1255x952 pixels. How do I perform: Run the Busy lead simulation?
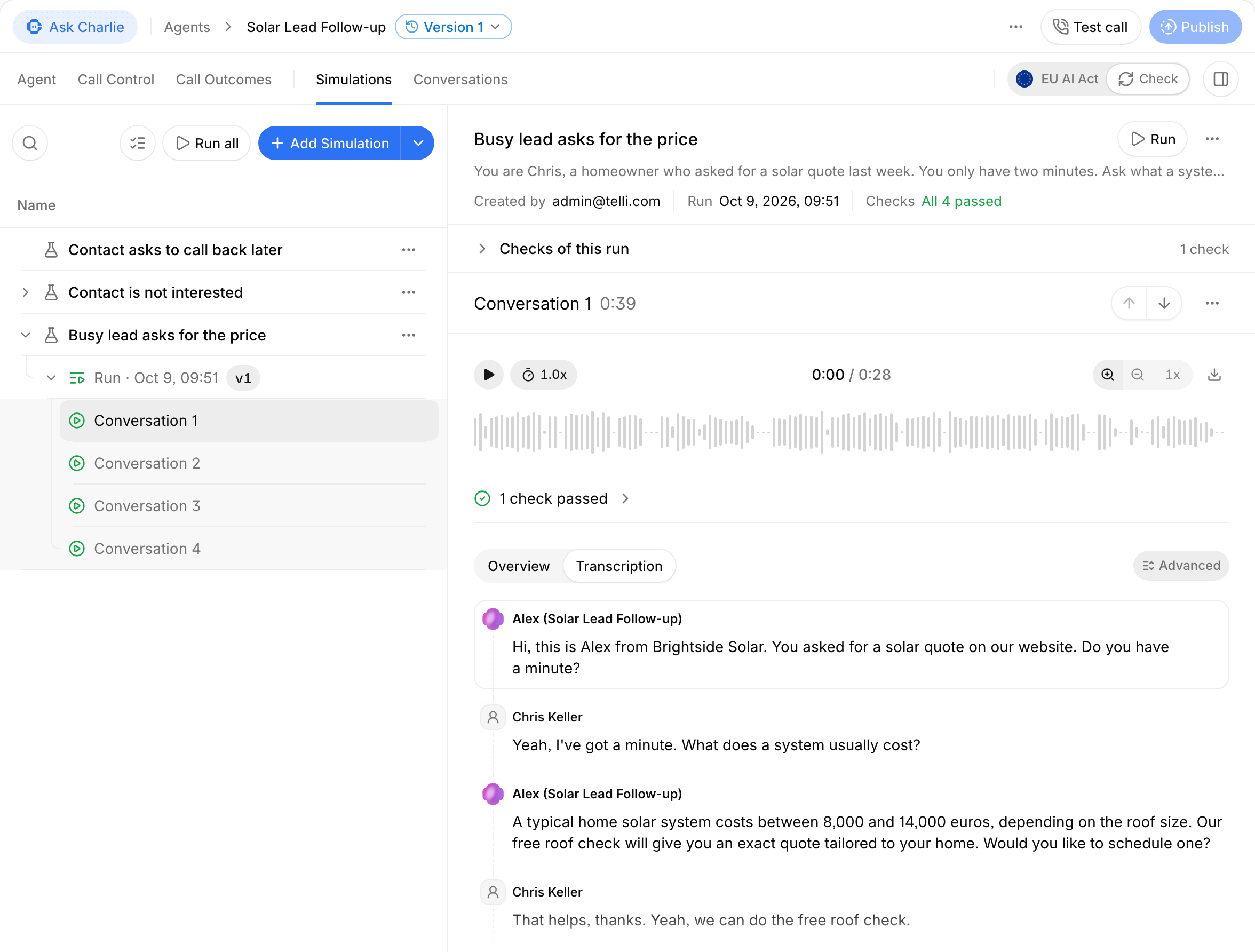[x=1153, y=139]
